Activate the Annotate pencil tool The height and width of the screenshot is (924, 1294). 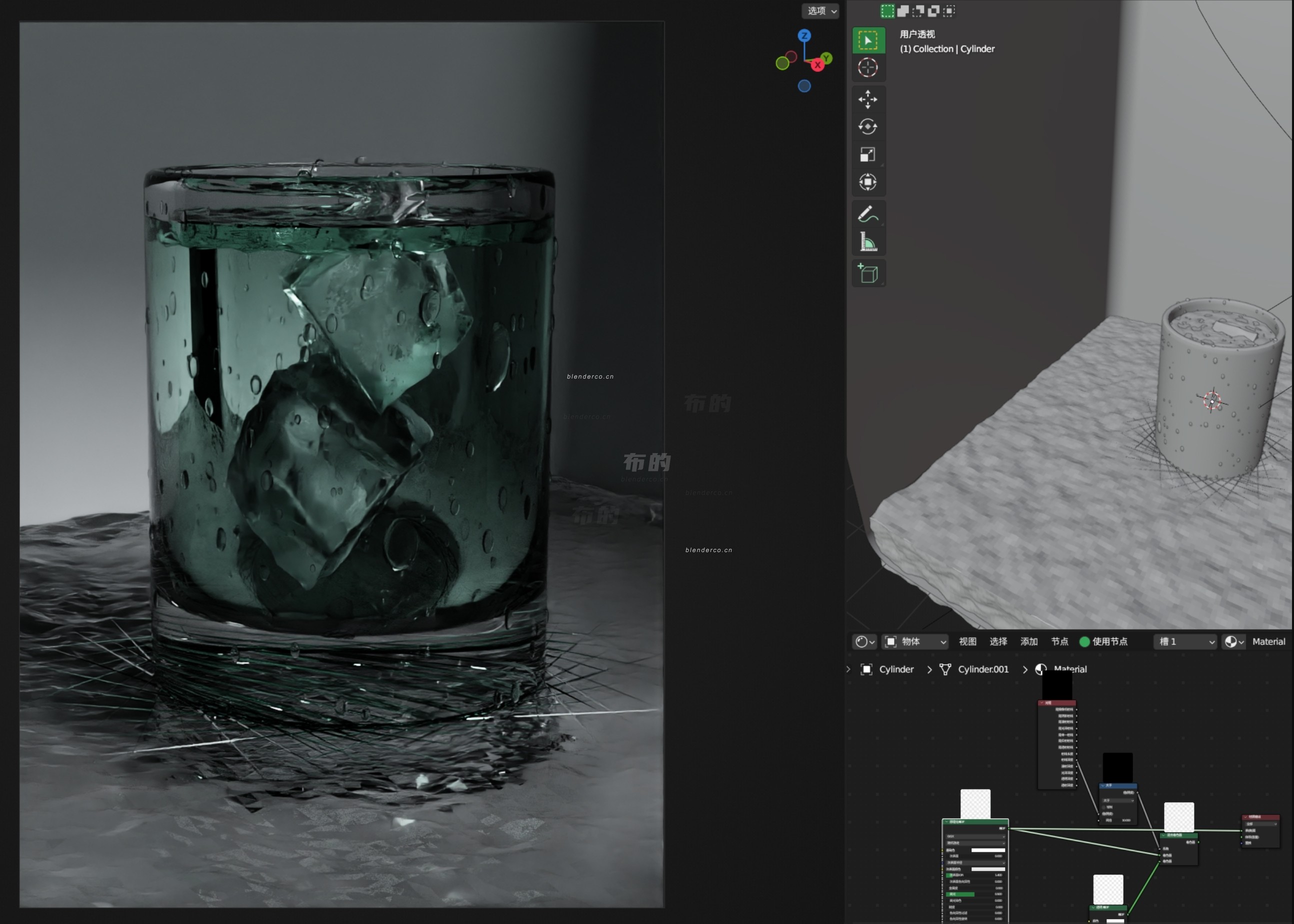(868, 214)
